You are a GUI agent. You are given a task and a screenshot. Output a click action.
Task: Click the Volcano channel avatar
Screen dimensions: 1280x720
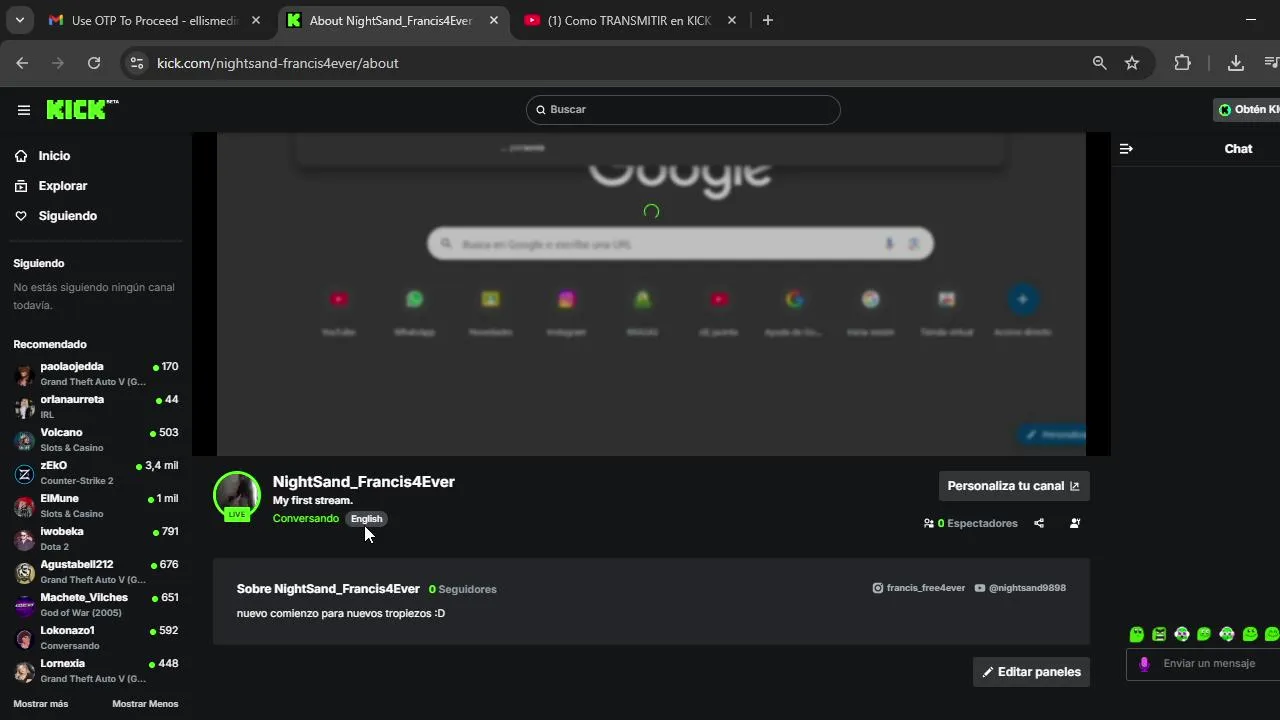point(24,441)
